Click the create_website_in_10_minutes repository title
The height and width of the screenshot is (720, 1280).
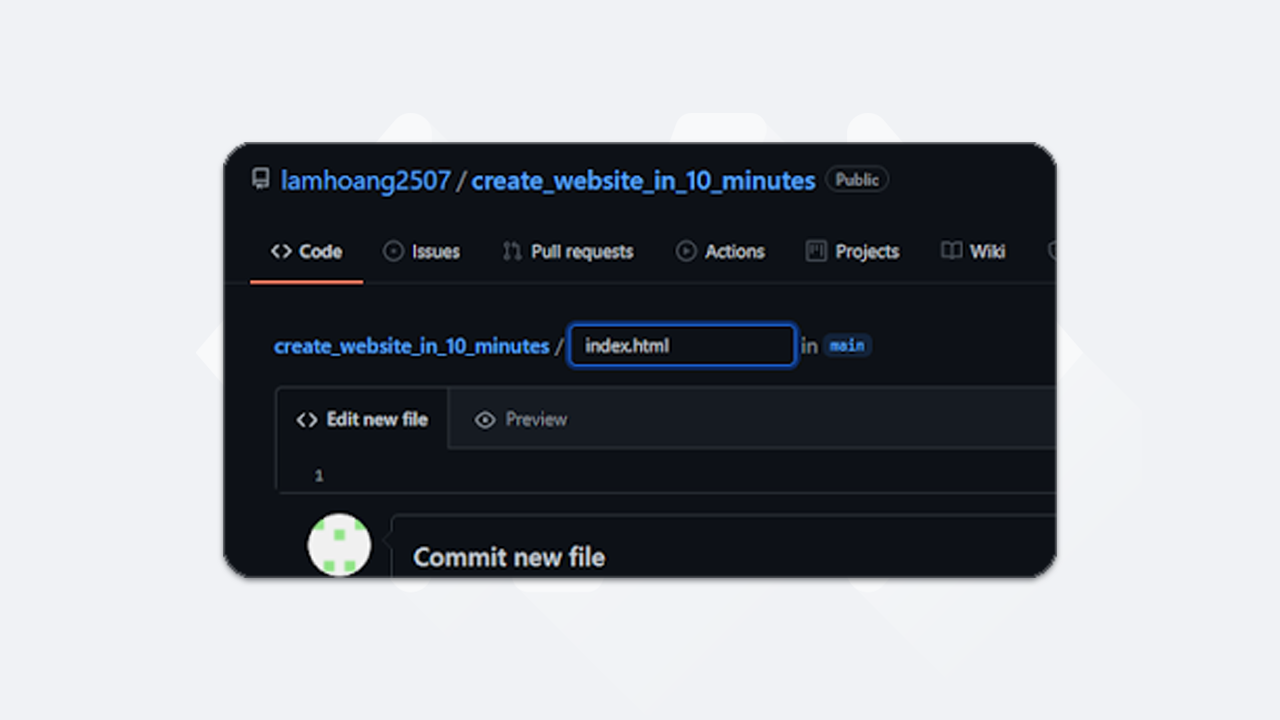pyautogui.click(x=643, y=180)
